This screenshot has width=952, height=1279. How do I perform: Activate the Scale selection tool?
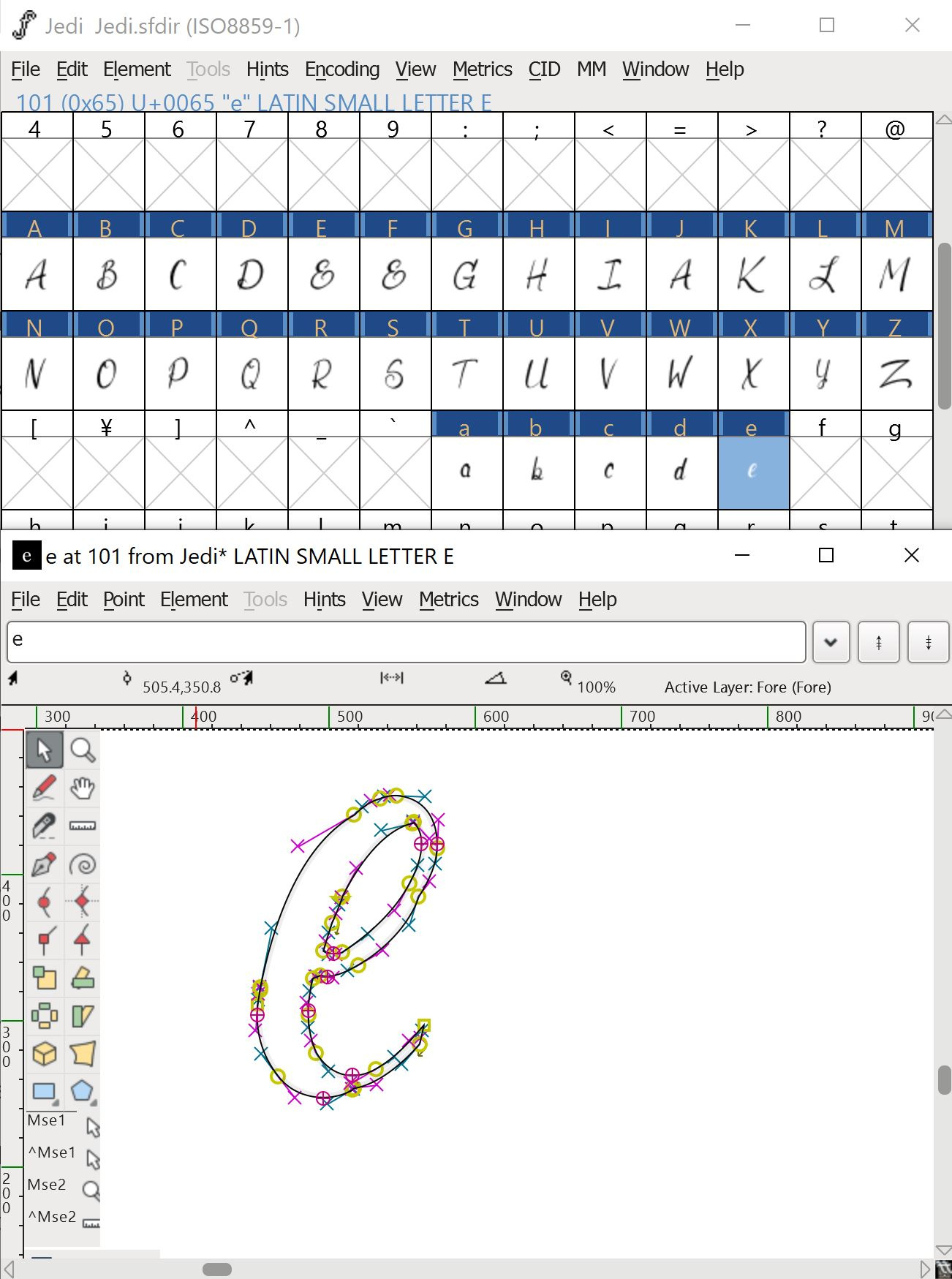[x=44, y=978]
